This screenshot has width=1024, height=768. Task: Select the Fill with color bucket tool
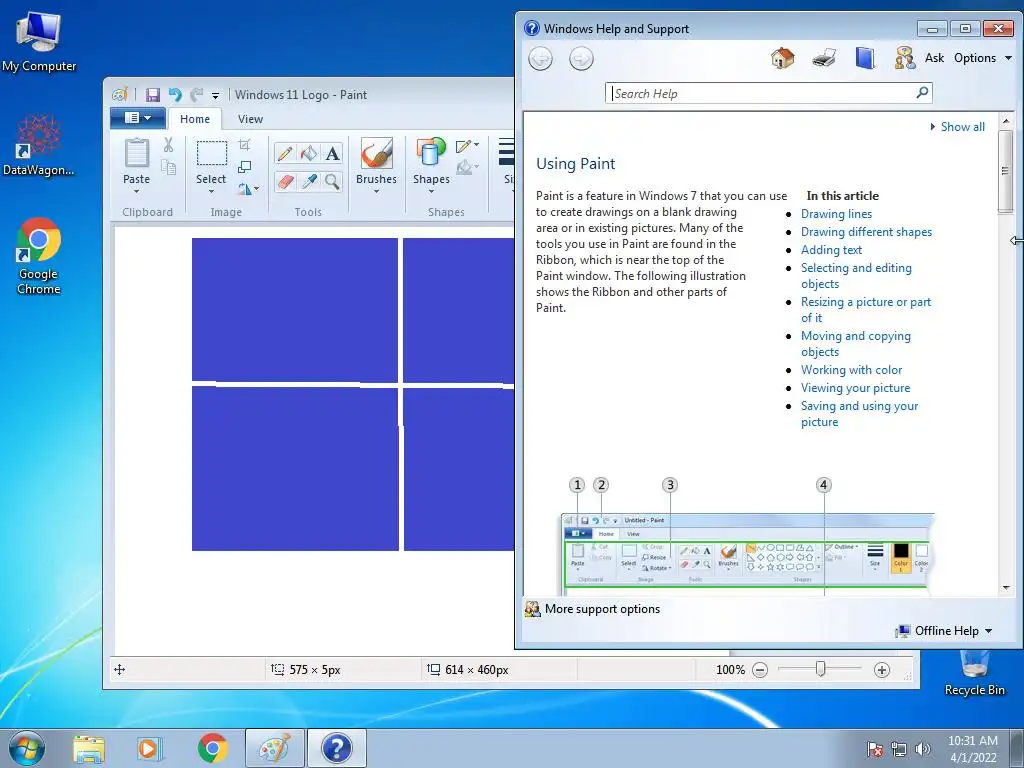tap(308, 153)
